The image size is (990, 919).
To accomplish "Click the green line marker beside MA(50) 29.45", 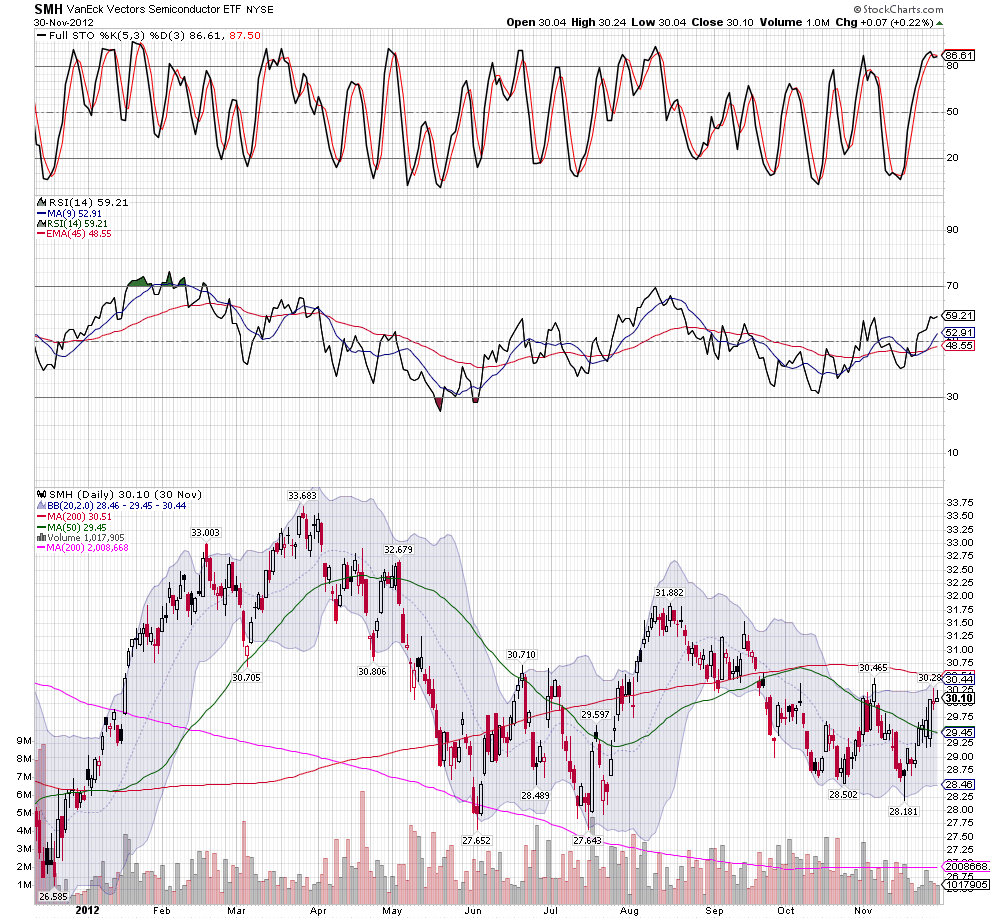I will (x=40, y=527).
